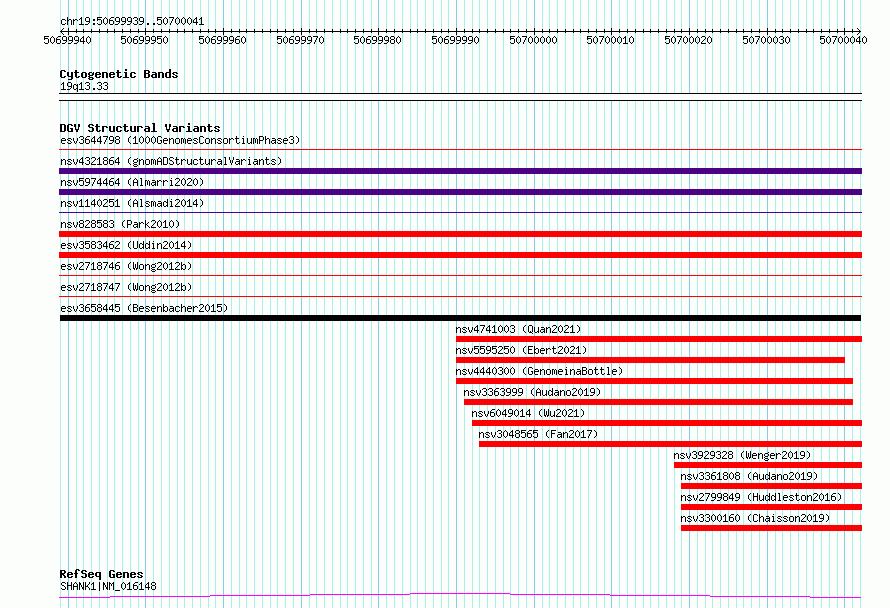This screenshot has height=608, width=890.
Task: Click the purple bar under nsv4321864
Action: pos(460,171)
